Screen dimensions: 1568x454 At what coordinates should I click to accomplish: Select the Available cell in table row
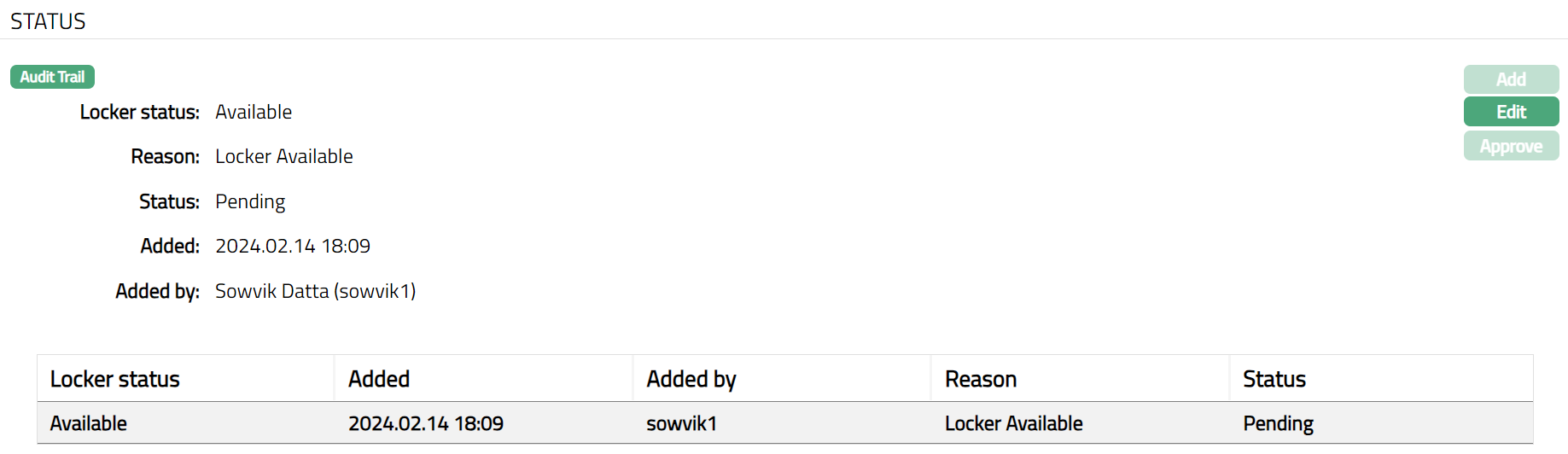tap(89, 423)
